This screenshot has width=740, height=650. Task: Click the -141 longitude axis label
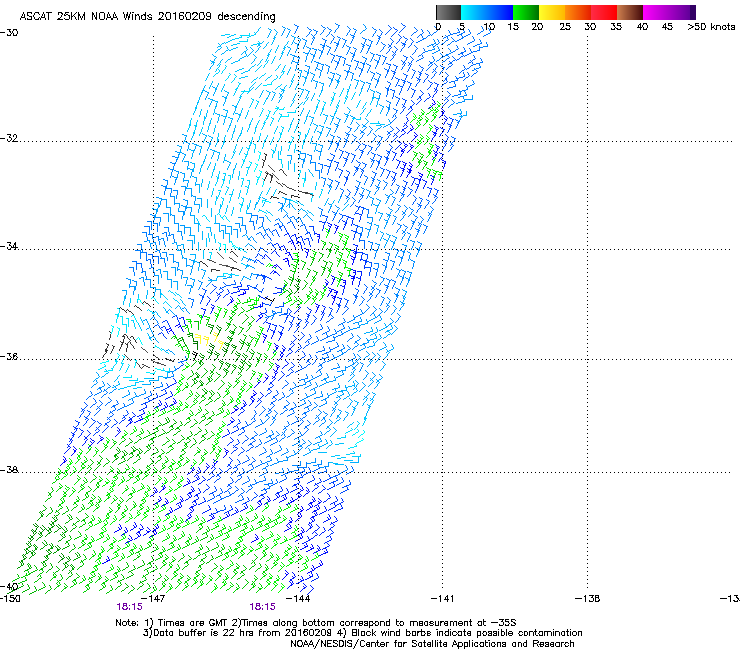(x=443, y=599)
